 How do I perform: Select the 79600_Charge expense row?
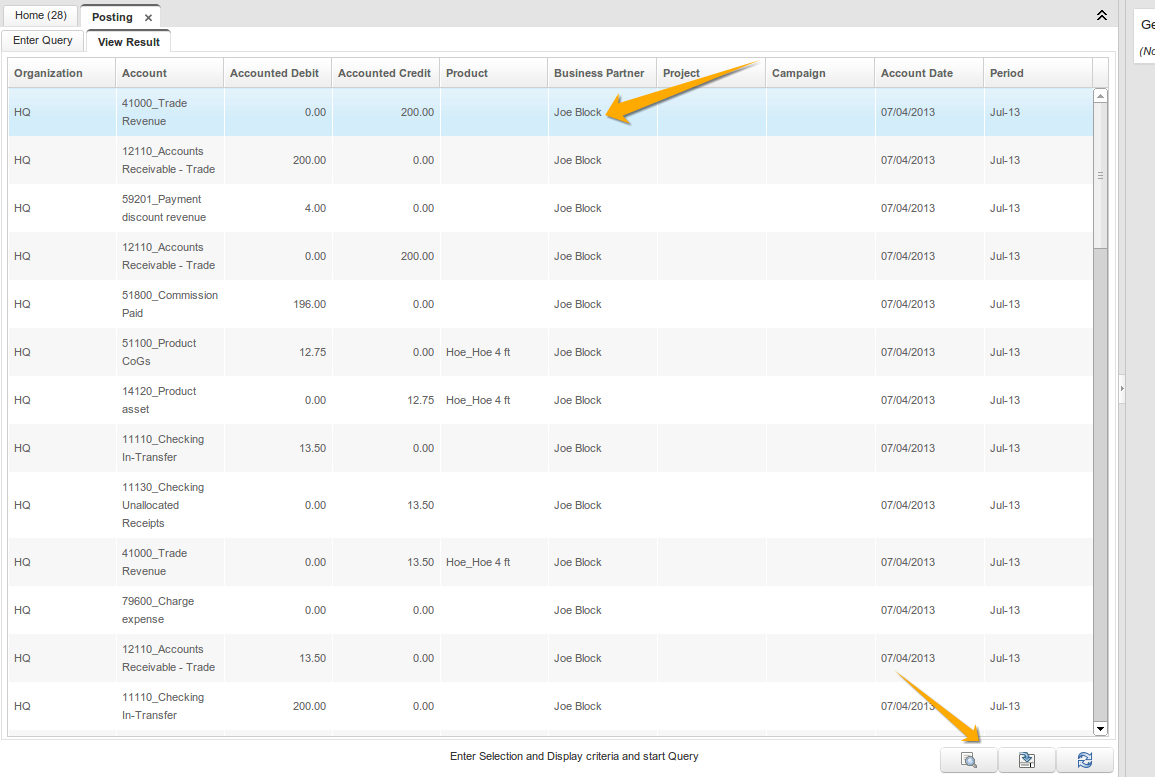[158, 610]
